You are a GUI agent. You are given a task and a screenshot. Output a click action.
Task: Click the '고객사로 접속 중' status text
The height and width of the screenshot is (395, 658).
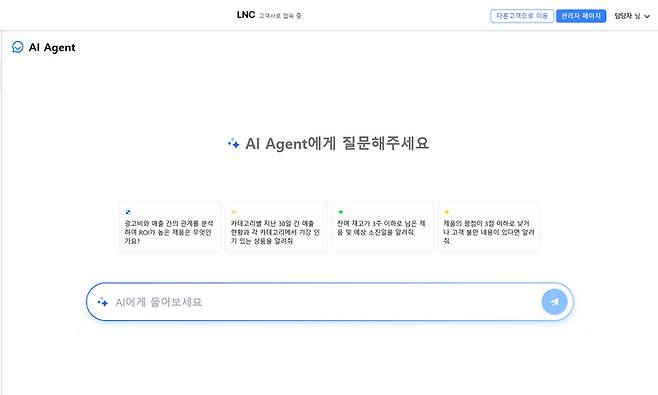pyautogui.click(x=280, y=16)
